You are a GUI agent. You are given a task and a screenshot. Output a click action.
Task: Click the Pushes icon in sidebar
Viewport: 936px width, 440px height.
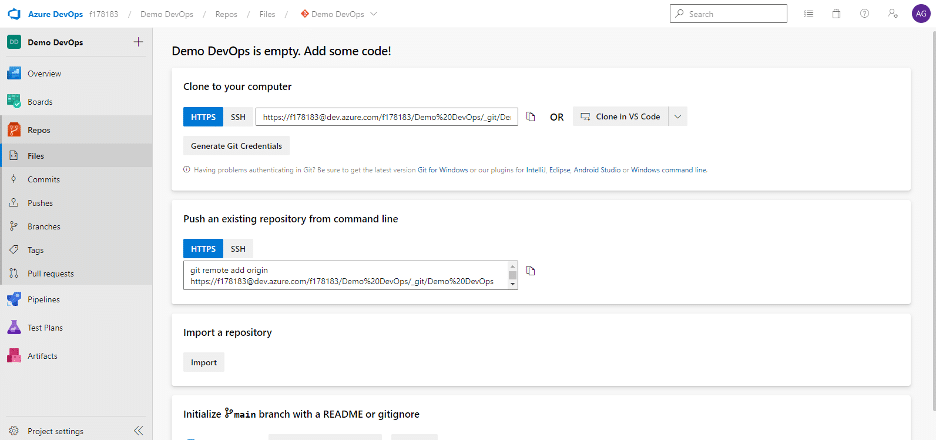pyautogui.click(x=14, y=203)
